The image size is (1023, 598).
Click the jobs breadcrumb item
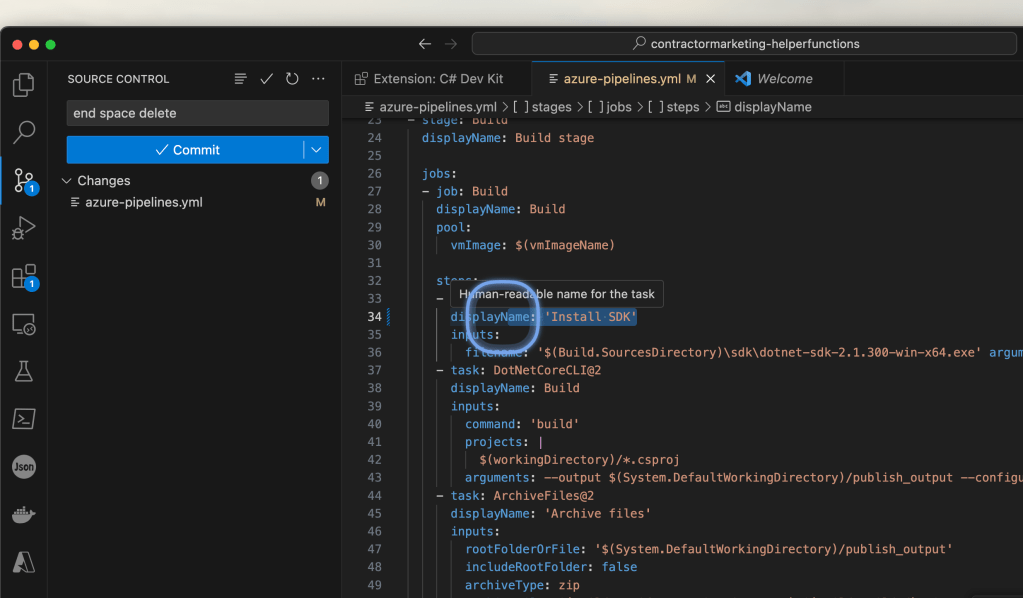(610, 107)
